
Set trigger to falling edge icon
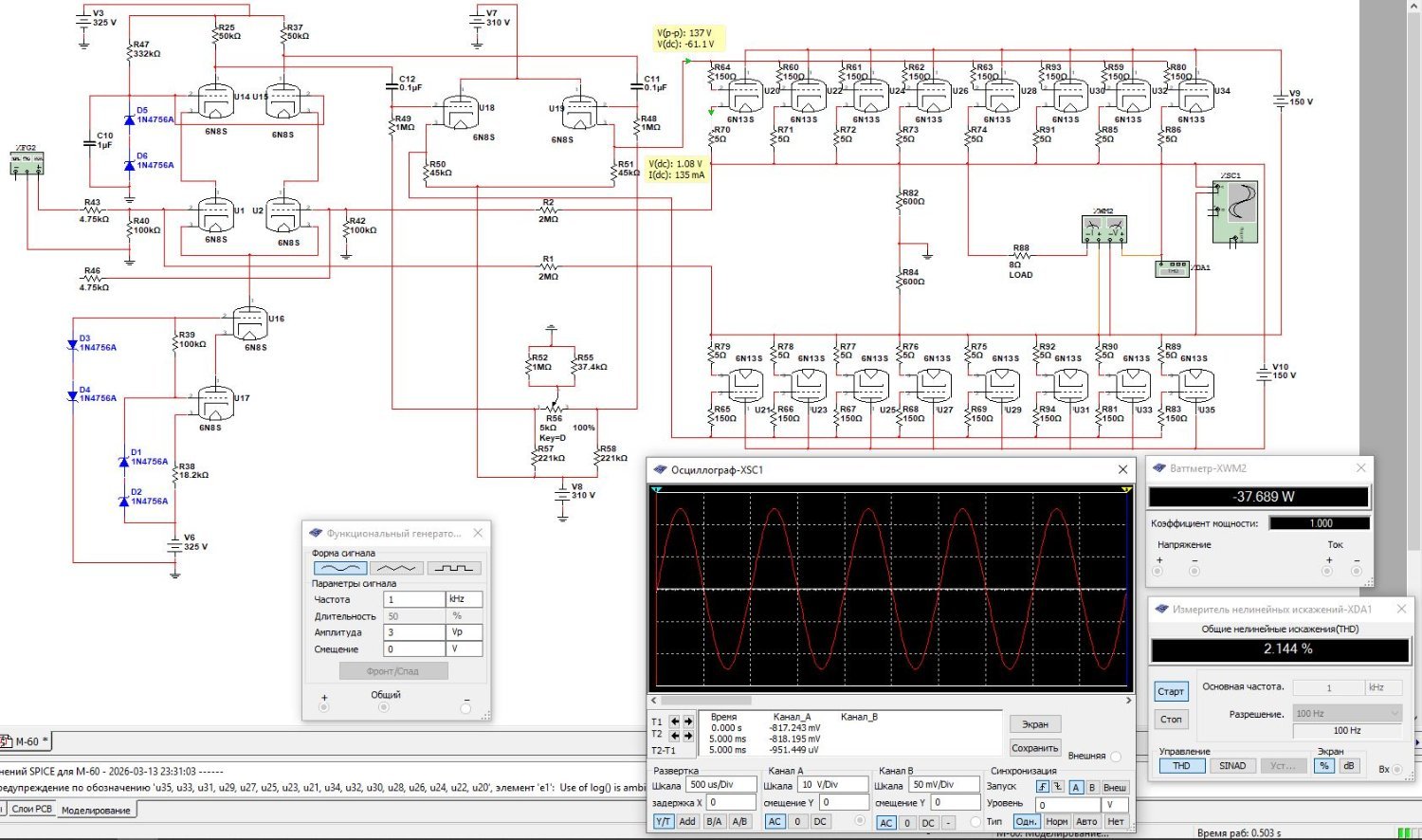point(1058,787)
